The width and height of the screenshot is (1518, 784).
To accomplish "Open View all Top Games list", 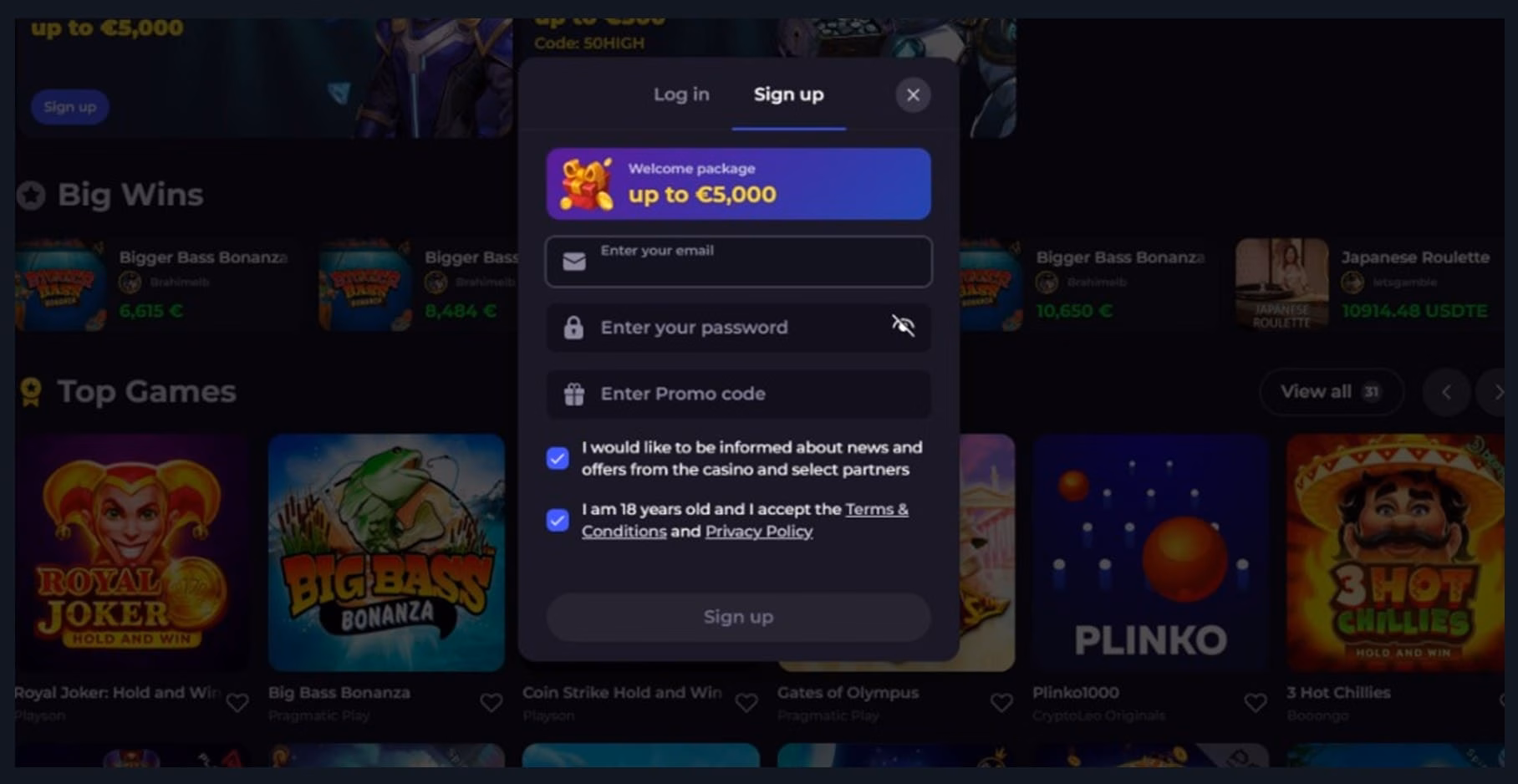I will point(1331,392).
